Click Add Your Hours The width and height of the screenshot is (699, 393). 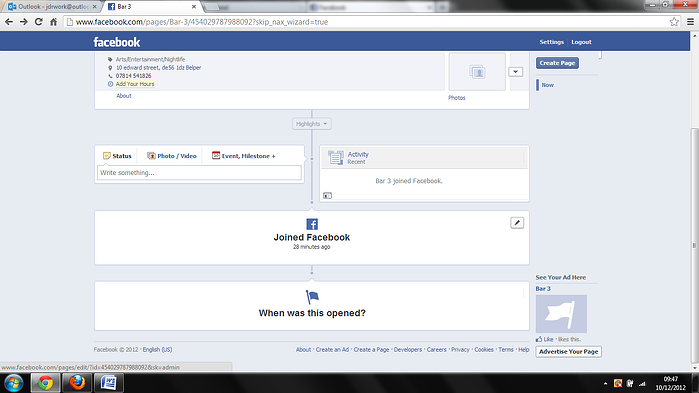point(135,84)
